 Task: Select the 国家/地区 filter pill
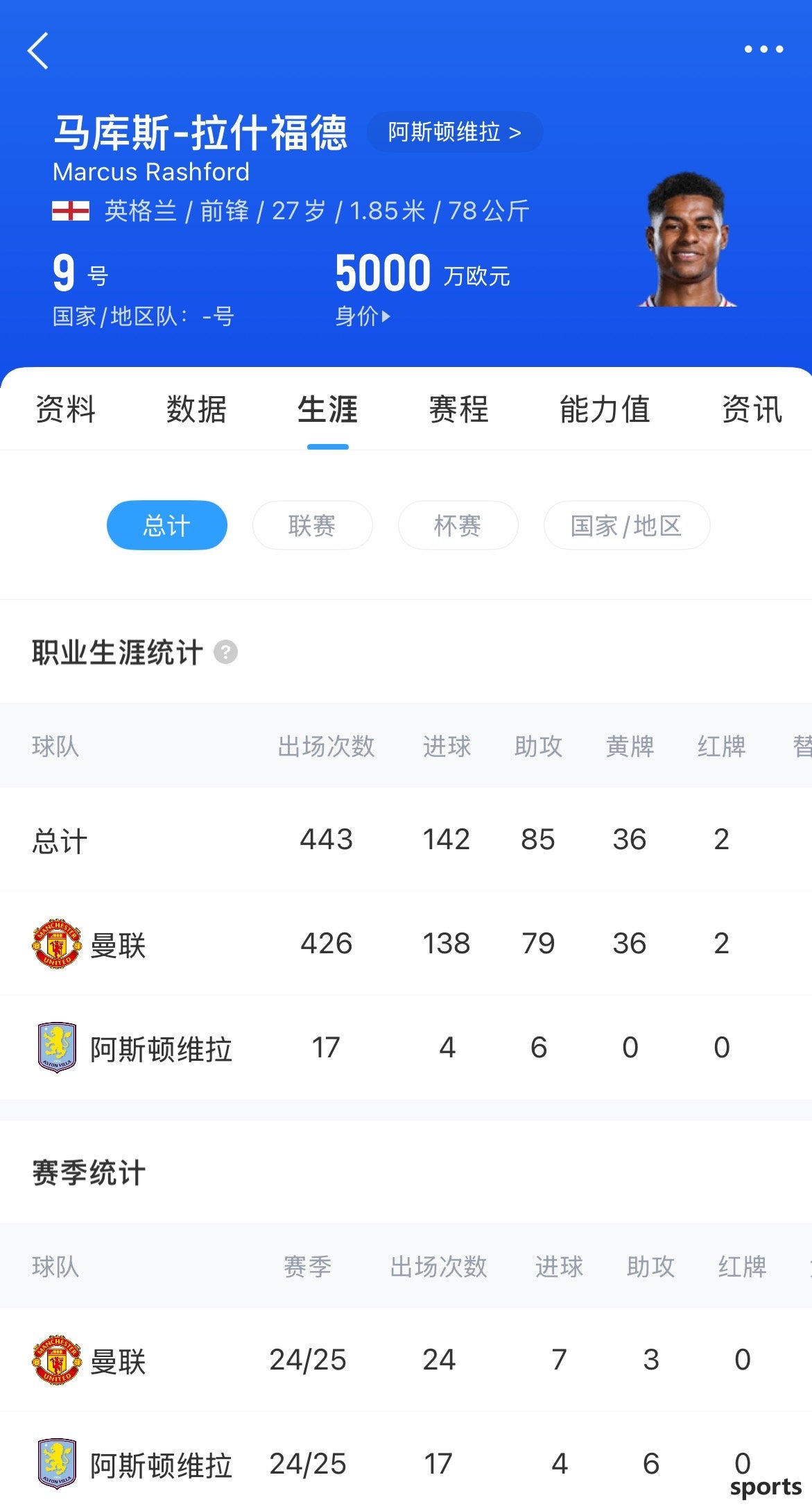[627, 525]
